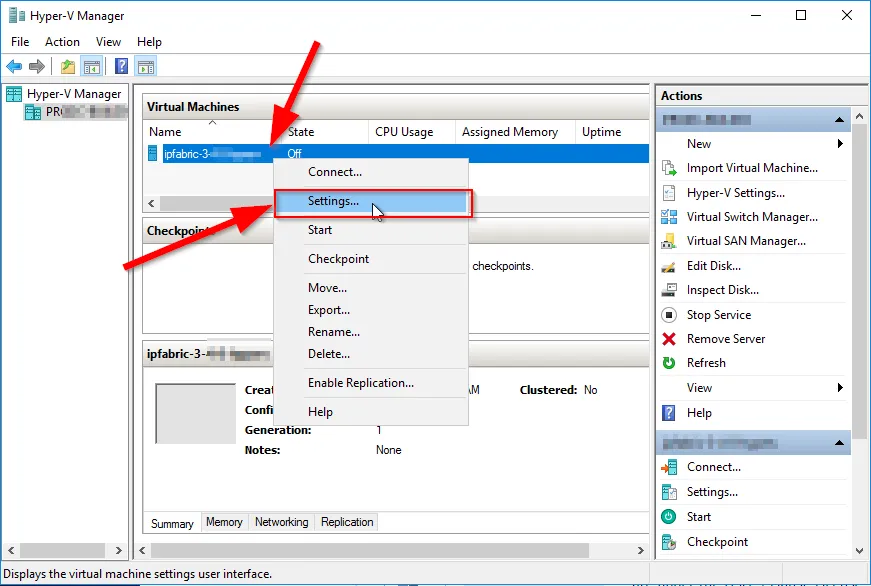Click Stop Service in the Actions pane

pyautogui.click(x=718, y=315)
